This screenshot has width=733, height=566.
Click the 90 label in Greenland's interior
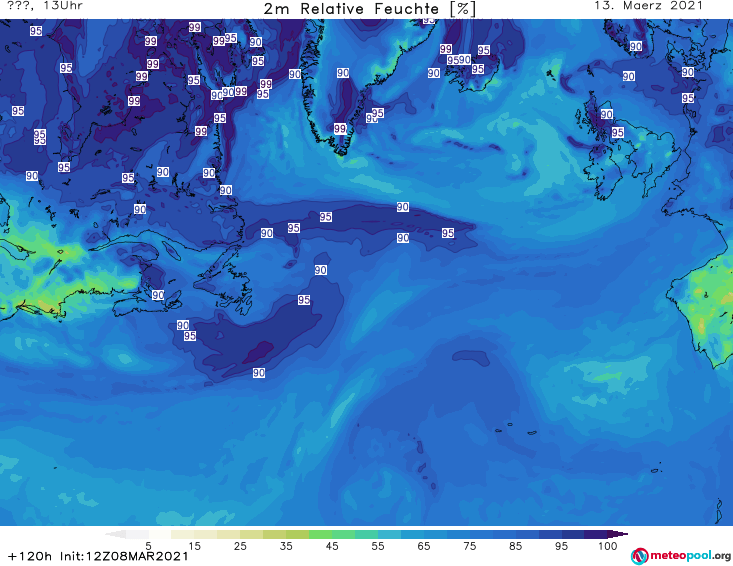coord(343,73)
